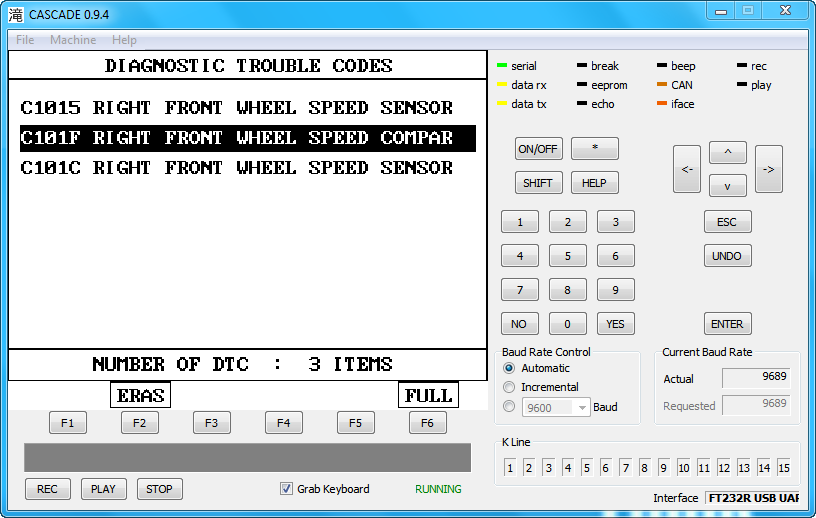
Task: Click keypad digit 0
Action: point(568,324)
